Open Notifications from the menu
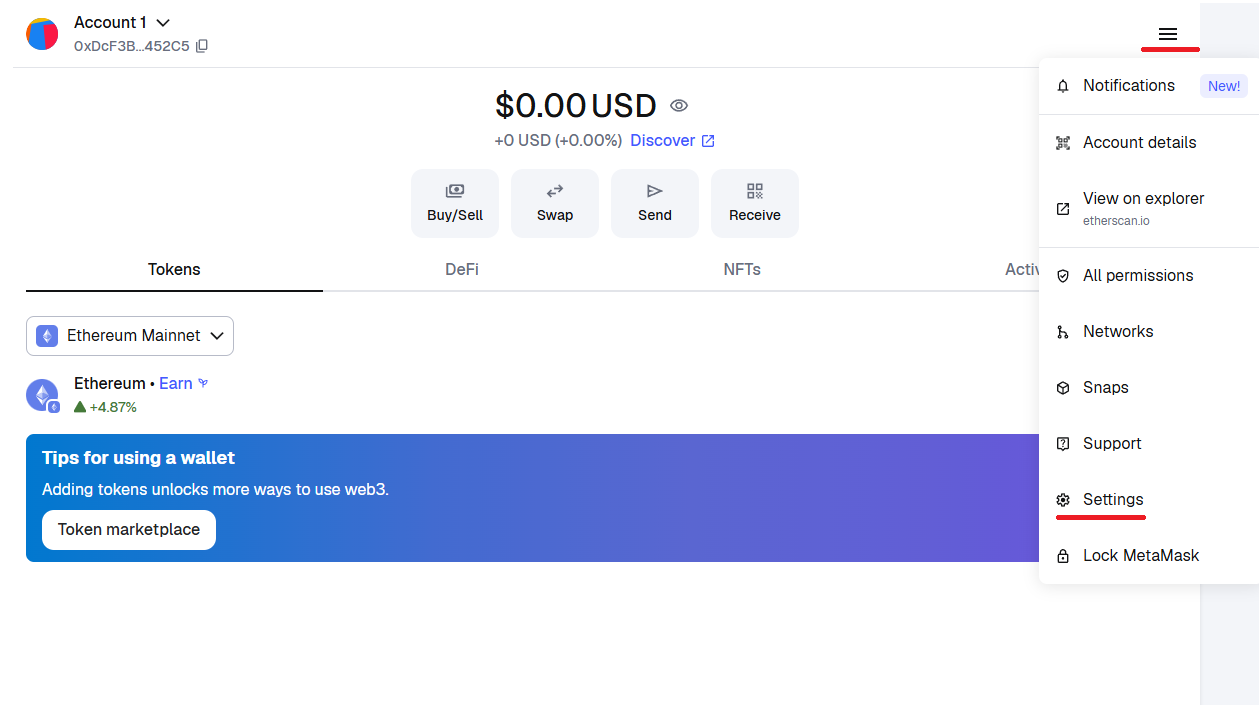Screen dimensions: 1259x705 pos(1128,86)
